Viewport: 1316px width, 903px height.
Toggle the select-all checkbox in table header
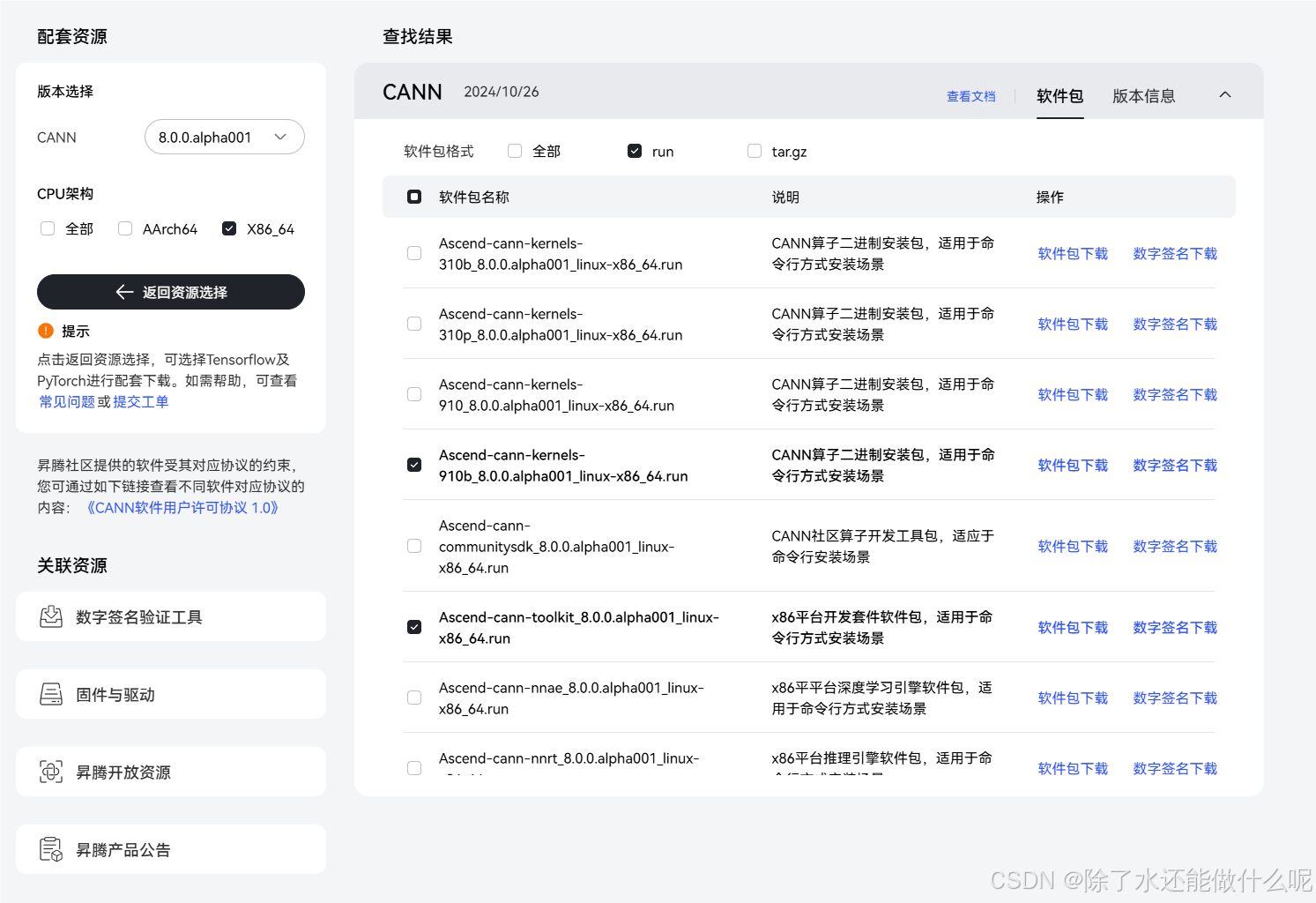pos(414,197)
